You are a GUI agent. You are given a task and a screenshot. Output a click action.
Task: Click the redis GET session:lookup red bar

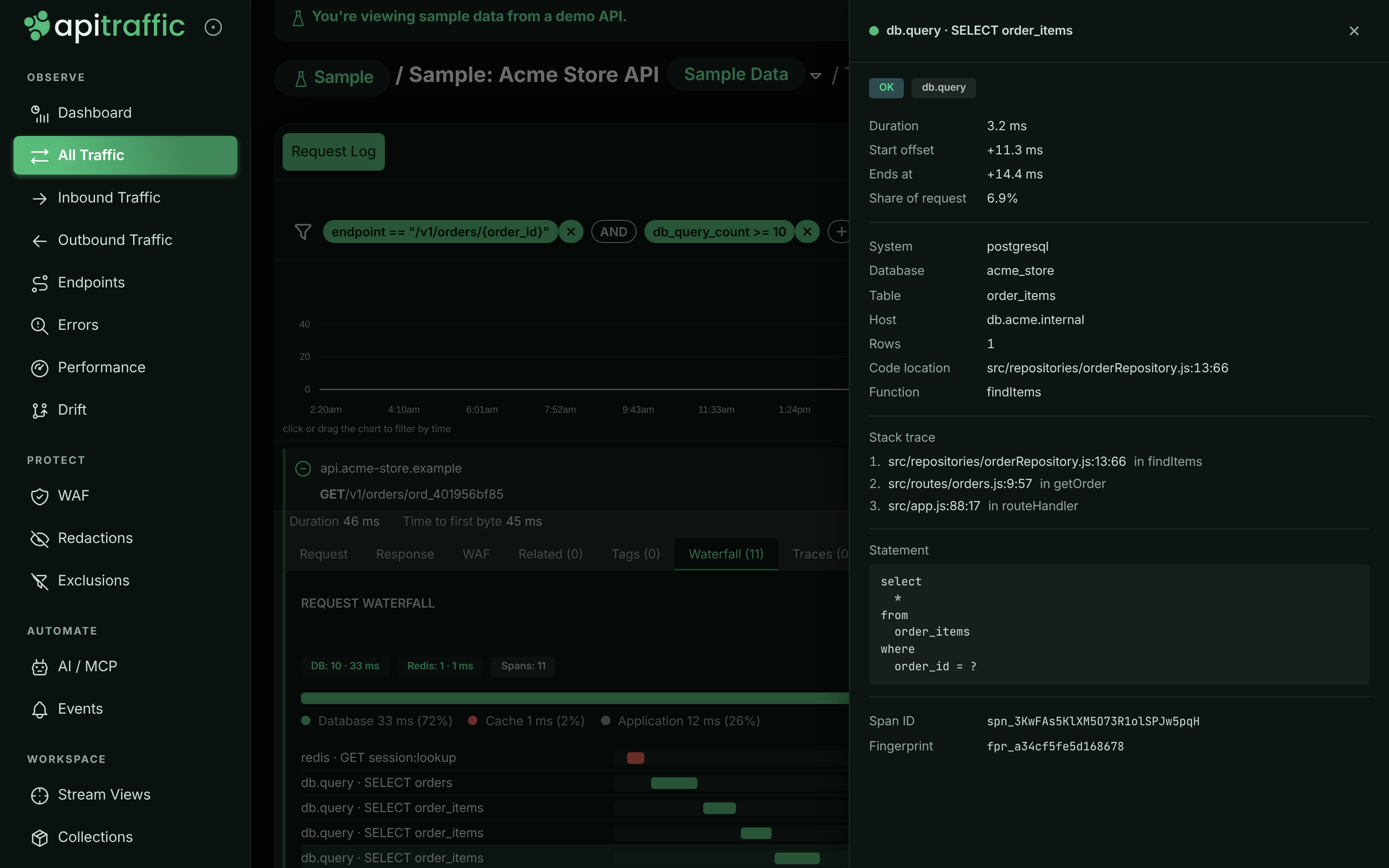pos(635,759)
